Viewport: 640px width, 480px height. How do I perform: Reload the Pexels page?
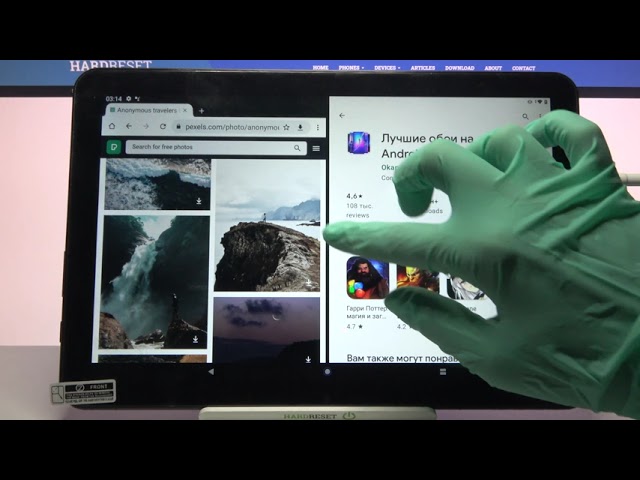point(163,127)
